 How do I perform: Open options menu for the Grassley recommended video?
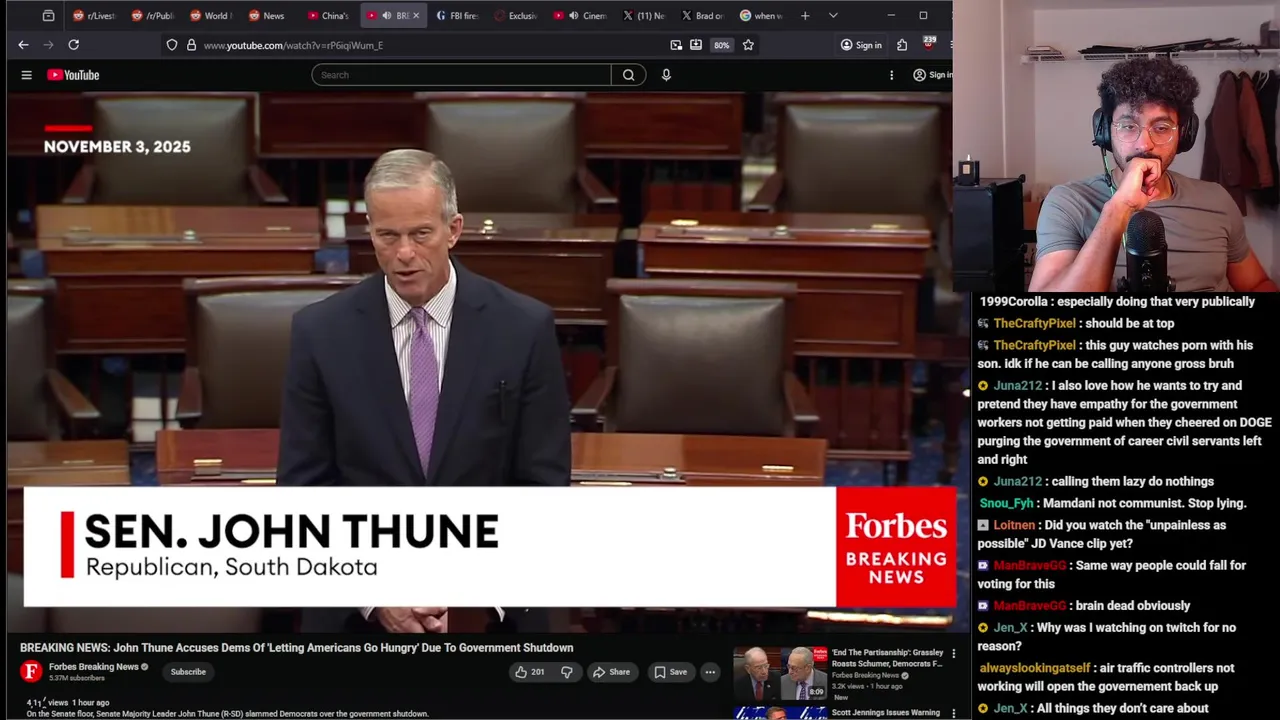click(x=953, y=653)
